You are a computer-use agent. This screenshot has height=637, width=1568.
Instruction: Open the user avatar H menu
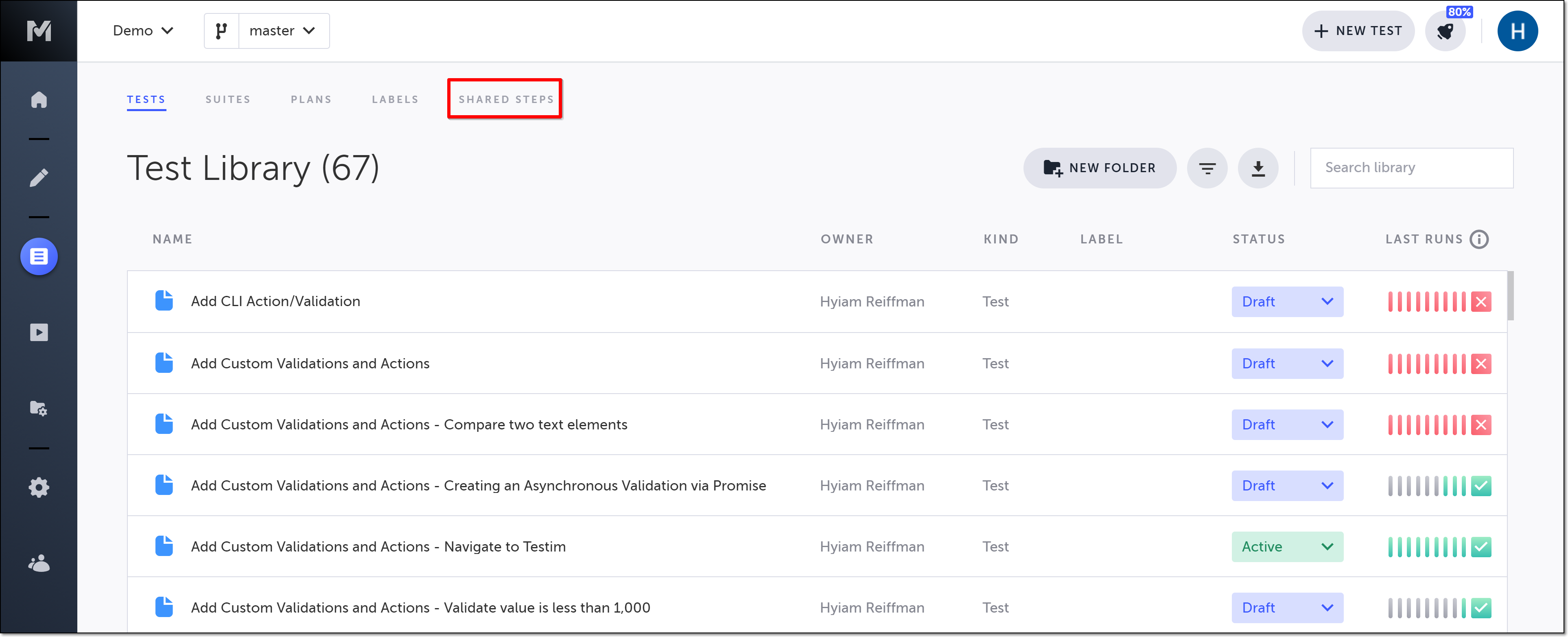(x=1518, y=31)
